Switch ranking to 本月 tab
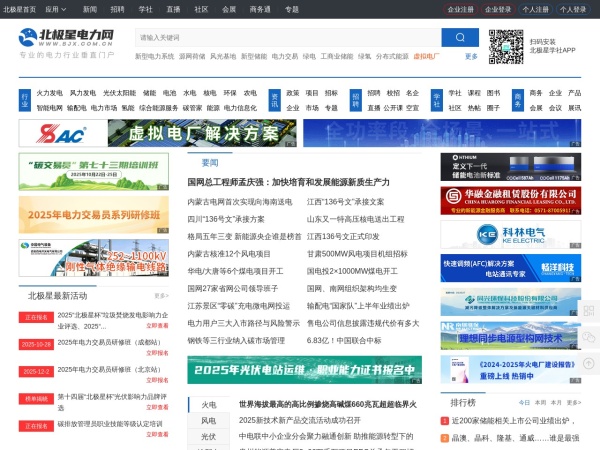This screenshot has width=600, height=450. (556, 403)
